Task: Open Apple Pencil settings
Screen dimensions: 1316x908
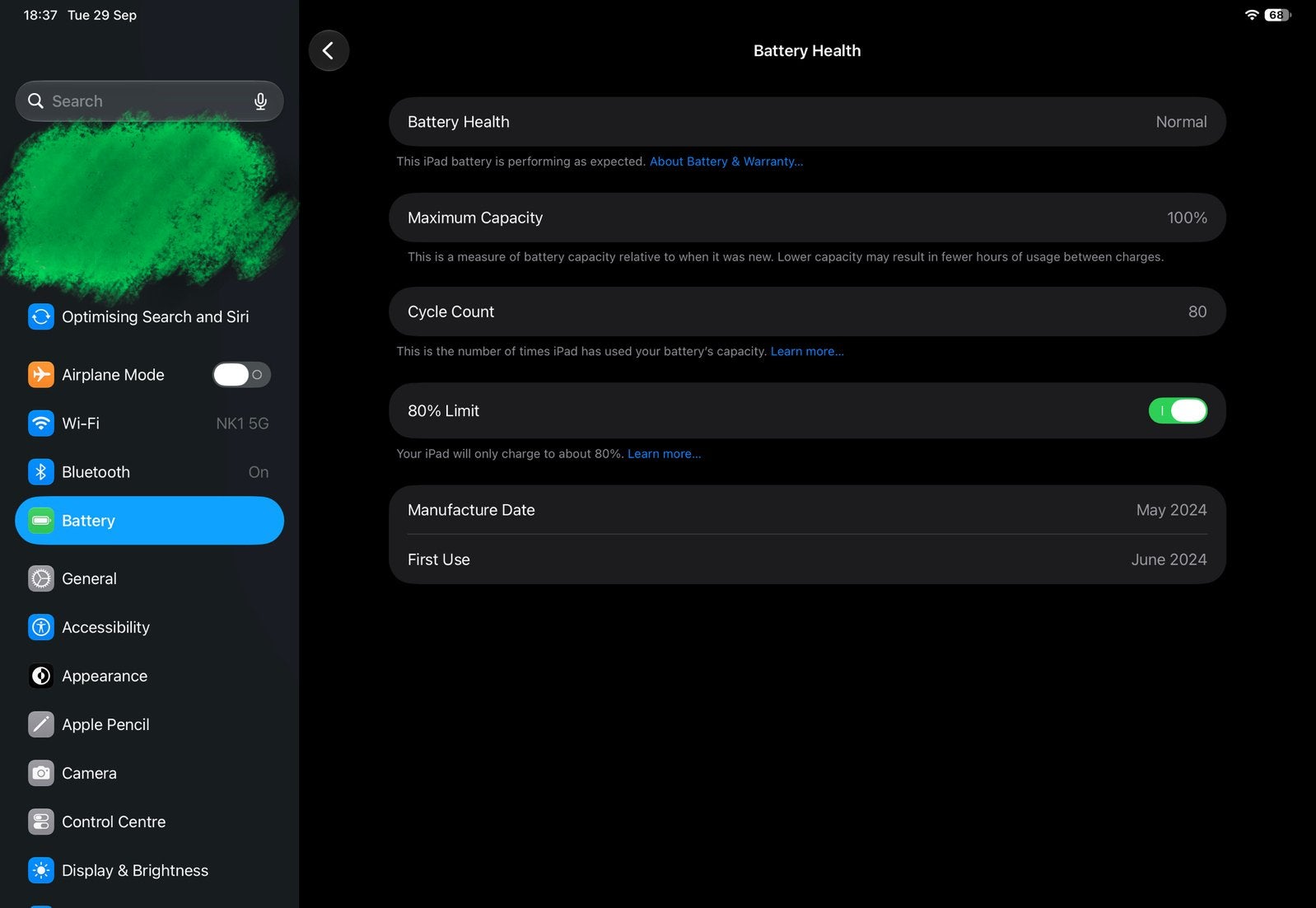Action: (149, 724)
